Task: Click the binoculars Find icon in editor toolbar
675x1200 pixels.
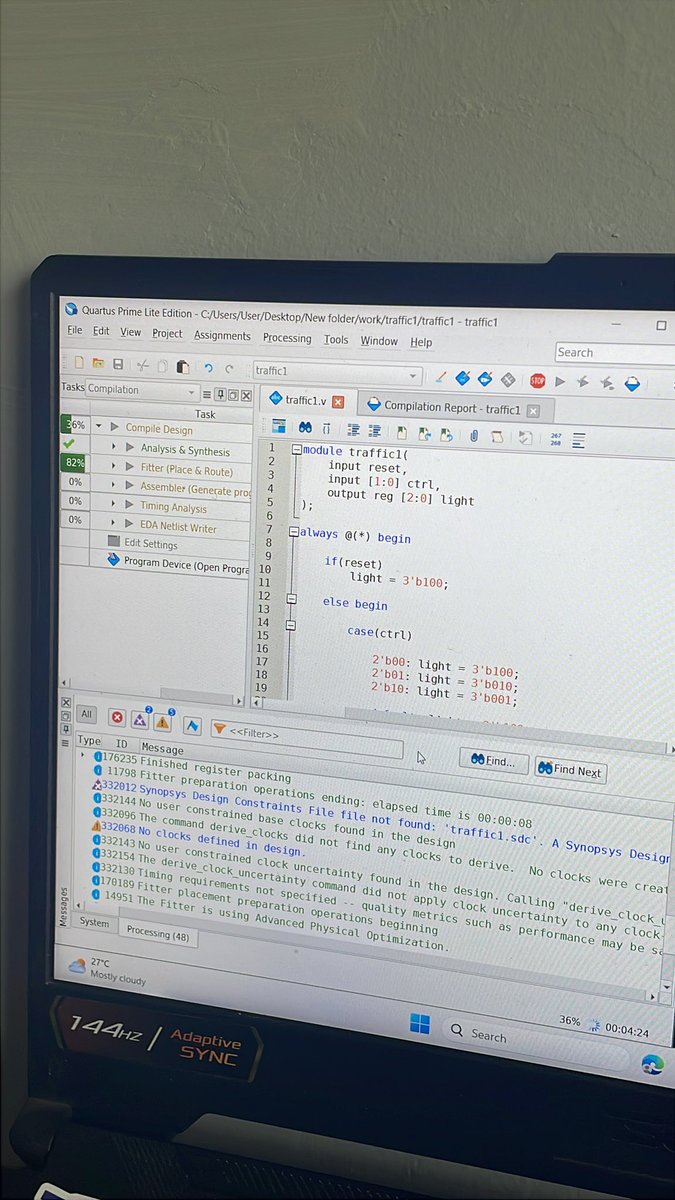Action: (x=305, y=428)
